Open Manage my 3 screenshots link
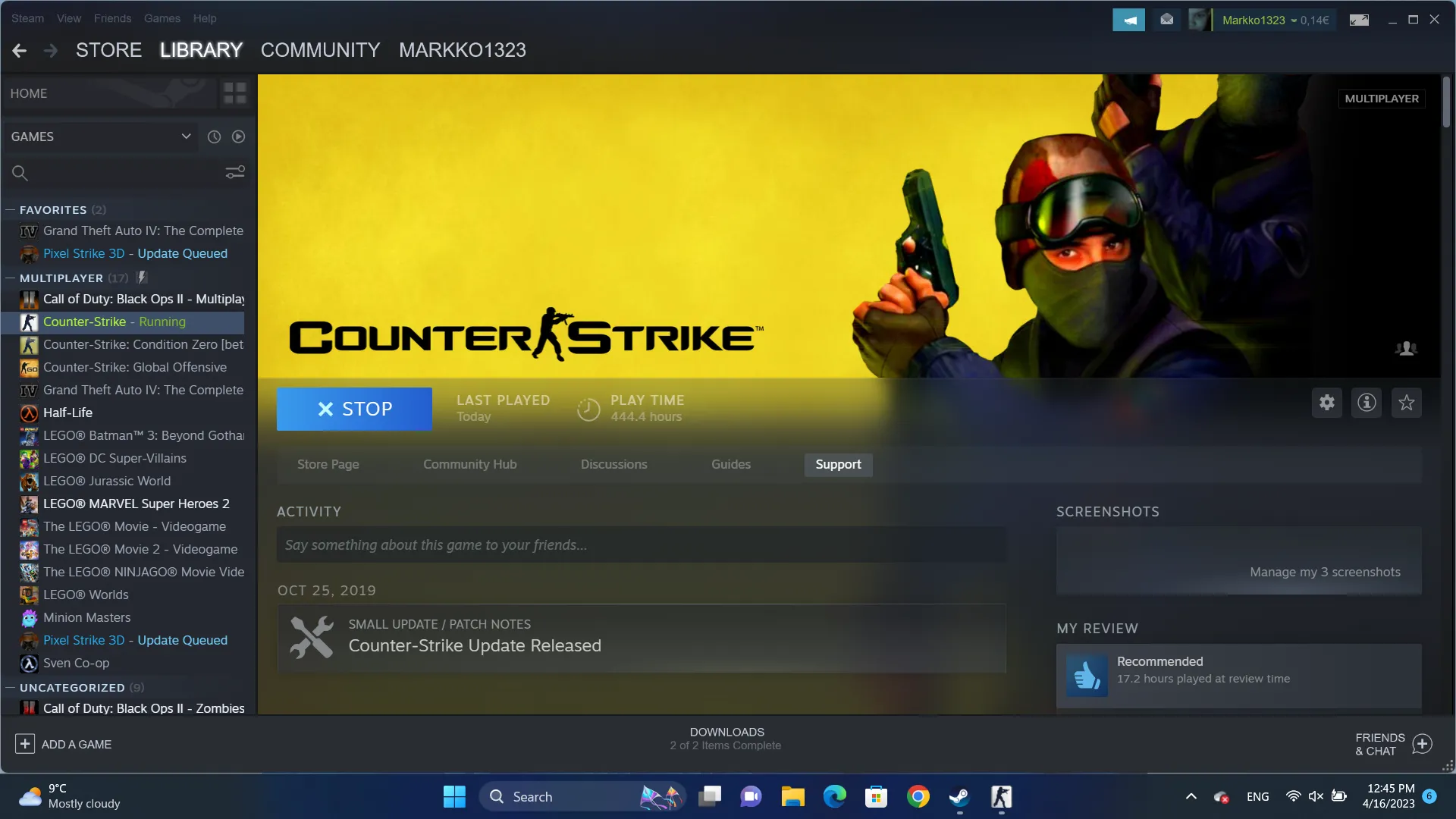Screen dimensions: 1456x819 point(1324,572)
